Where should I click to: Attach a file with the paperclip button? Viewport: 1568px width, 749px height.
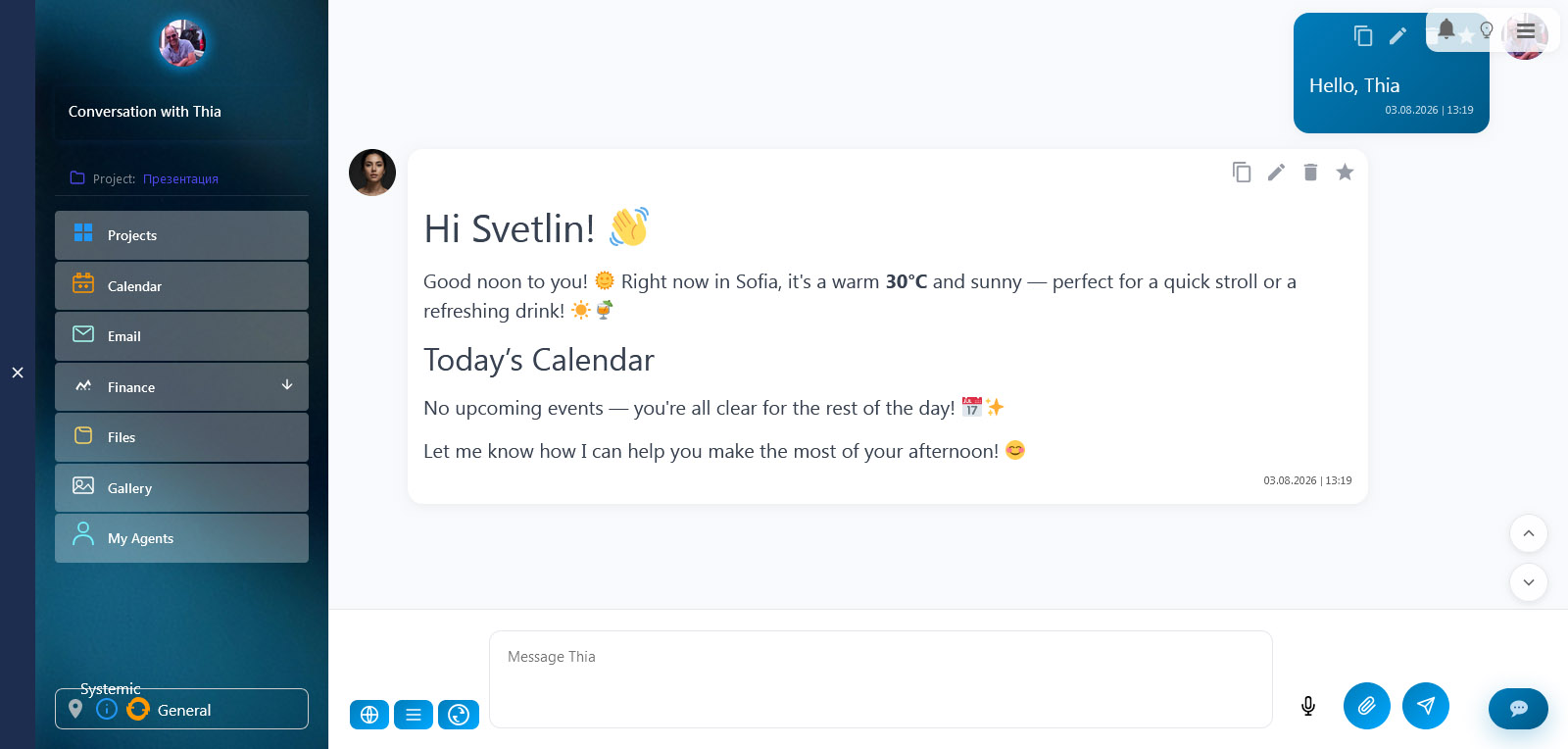point(1367,706)
